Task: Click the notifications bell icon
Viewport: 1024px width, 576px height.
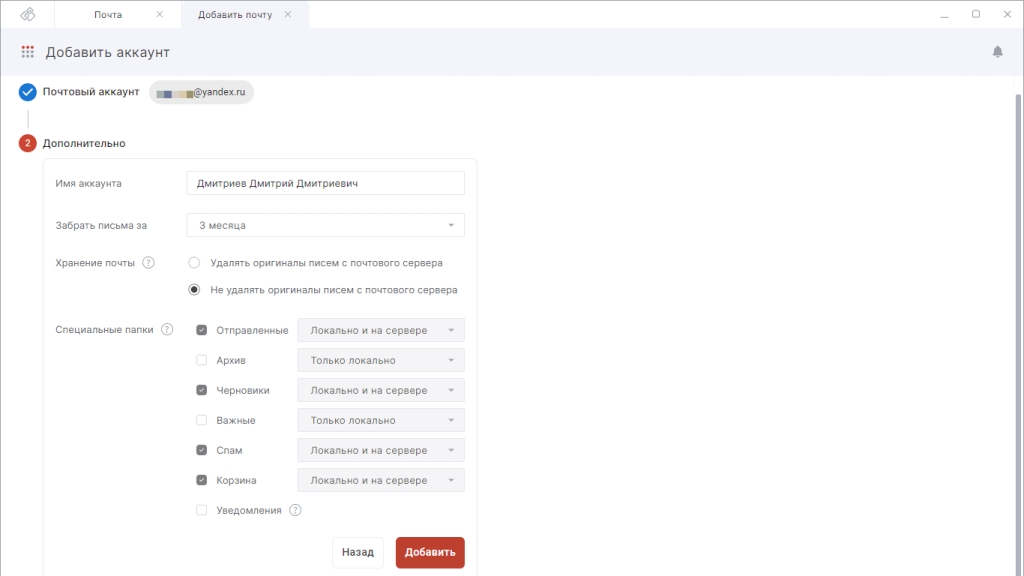Action: [x=997, y=52]
